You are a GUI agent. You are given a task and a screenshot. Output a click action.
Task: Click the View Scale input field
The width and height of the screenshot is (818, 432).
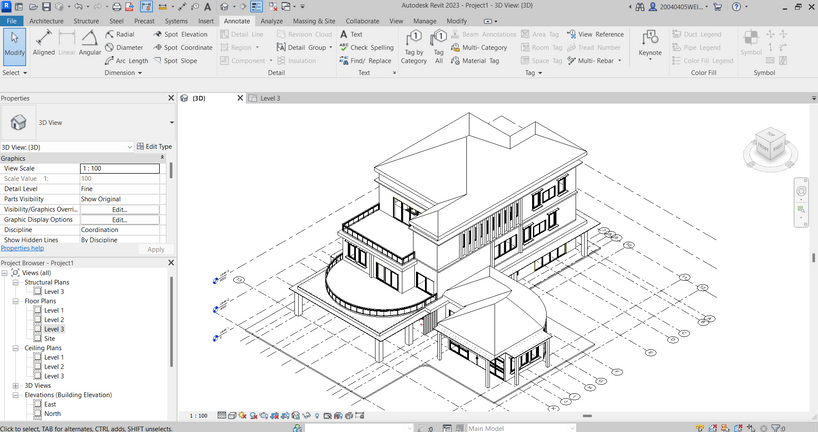(x=119, y=169)
